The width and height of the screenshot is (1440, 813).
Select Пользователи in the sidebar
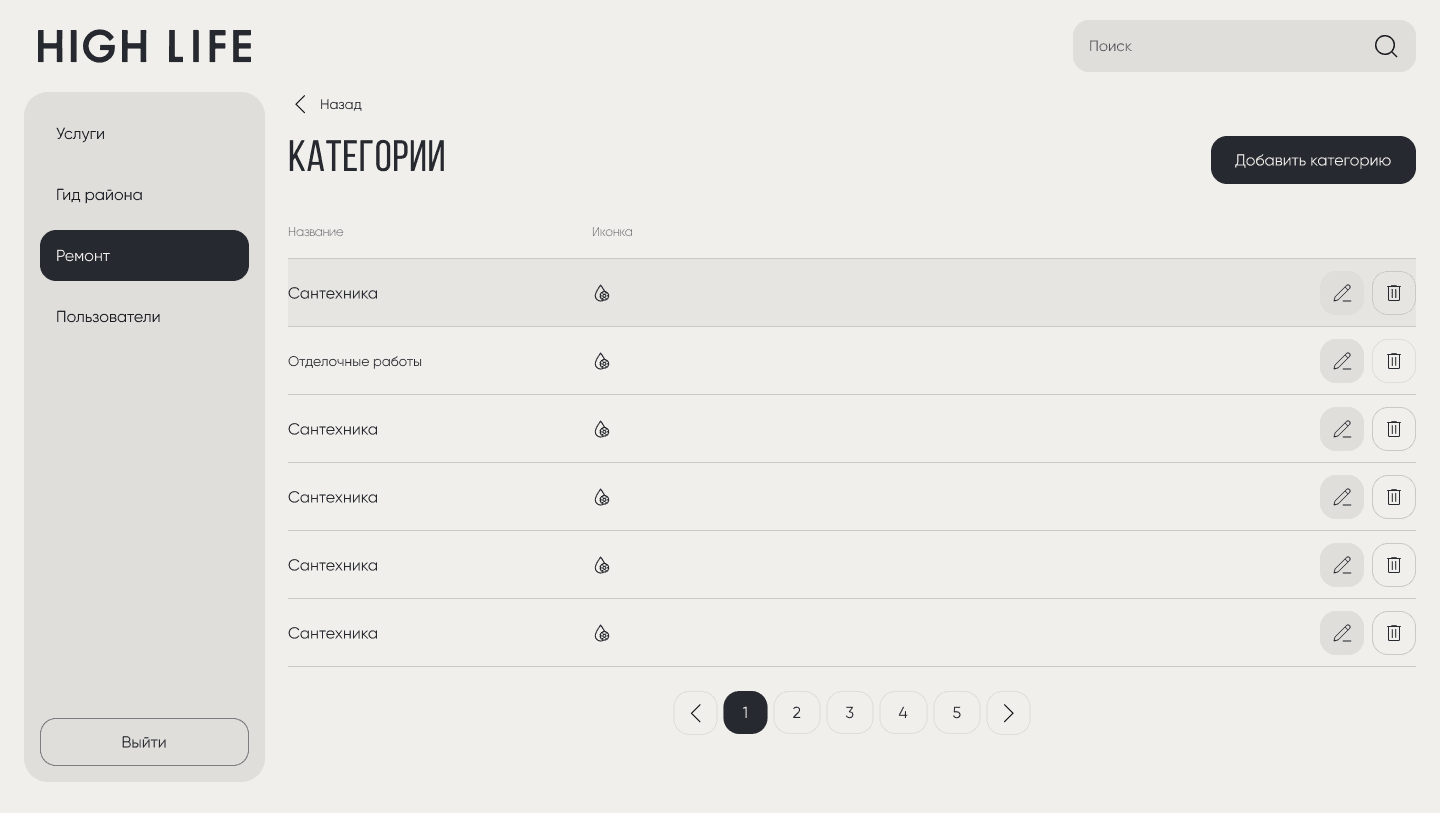click(x=108, y=317)
